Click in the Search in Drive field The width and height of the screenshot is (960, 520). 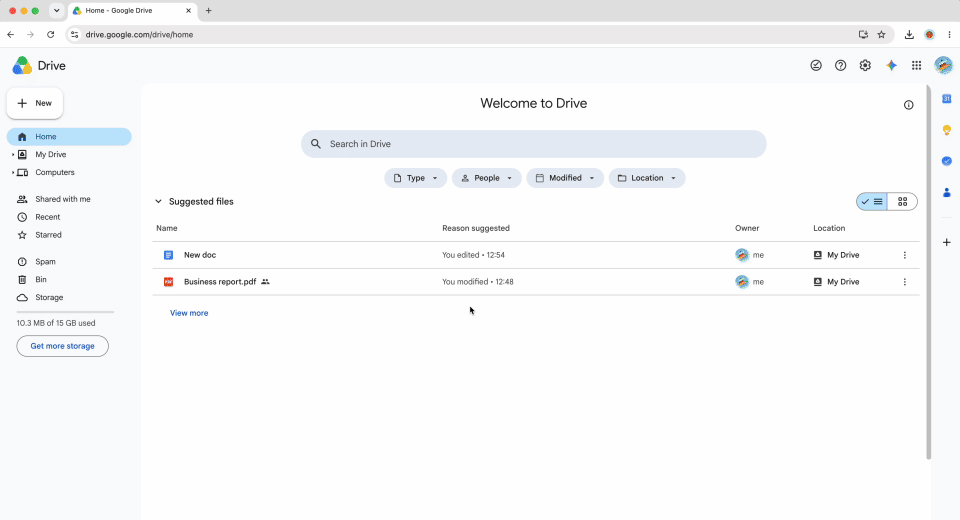point(533,144)
